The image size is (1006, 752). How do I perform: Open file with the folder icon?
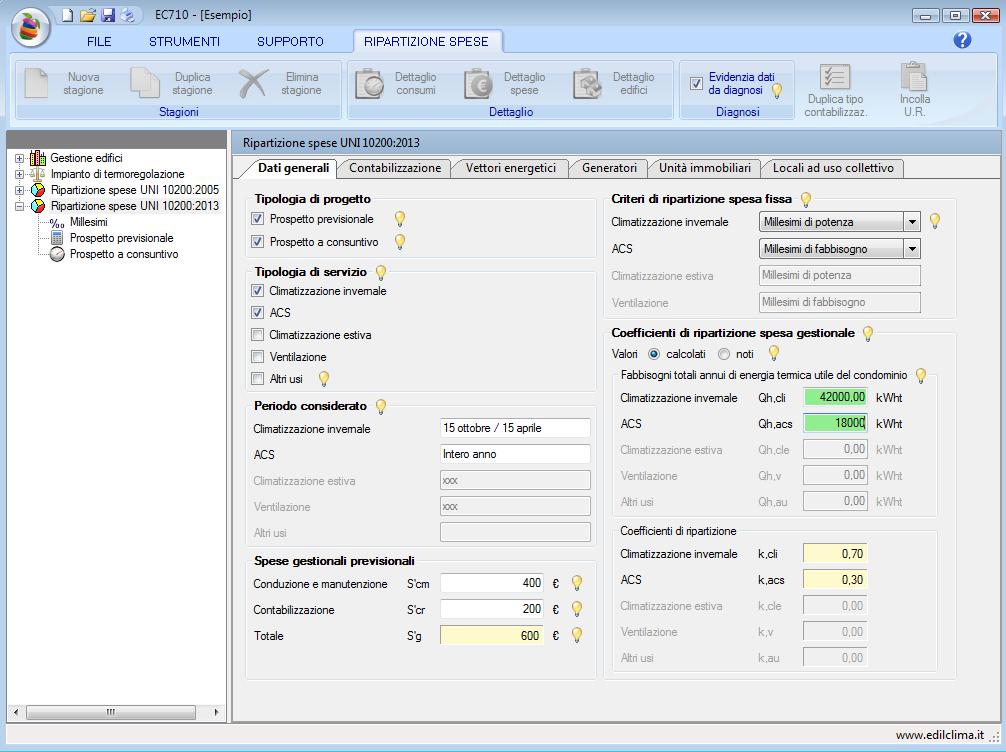(88, 15)
